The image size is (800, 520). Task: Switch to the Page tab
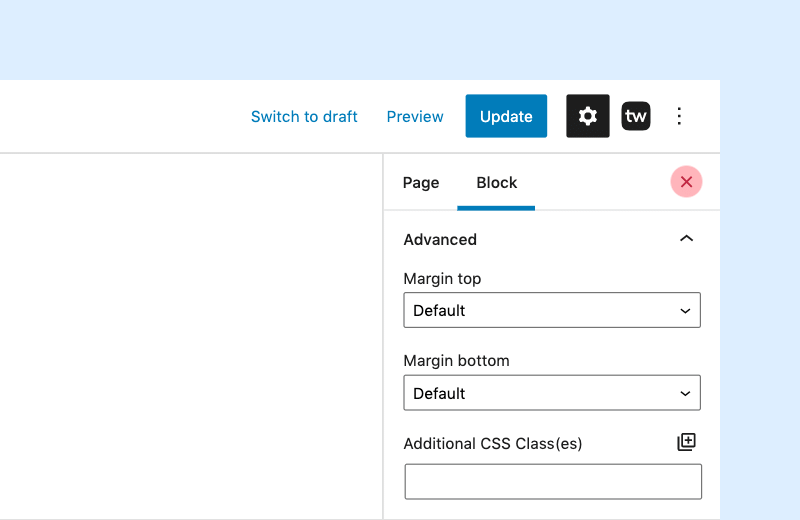(x=421, y=183)
